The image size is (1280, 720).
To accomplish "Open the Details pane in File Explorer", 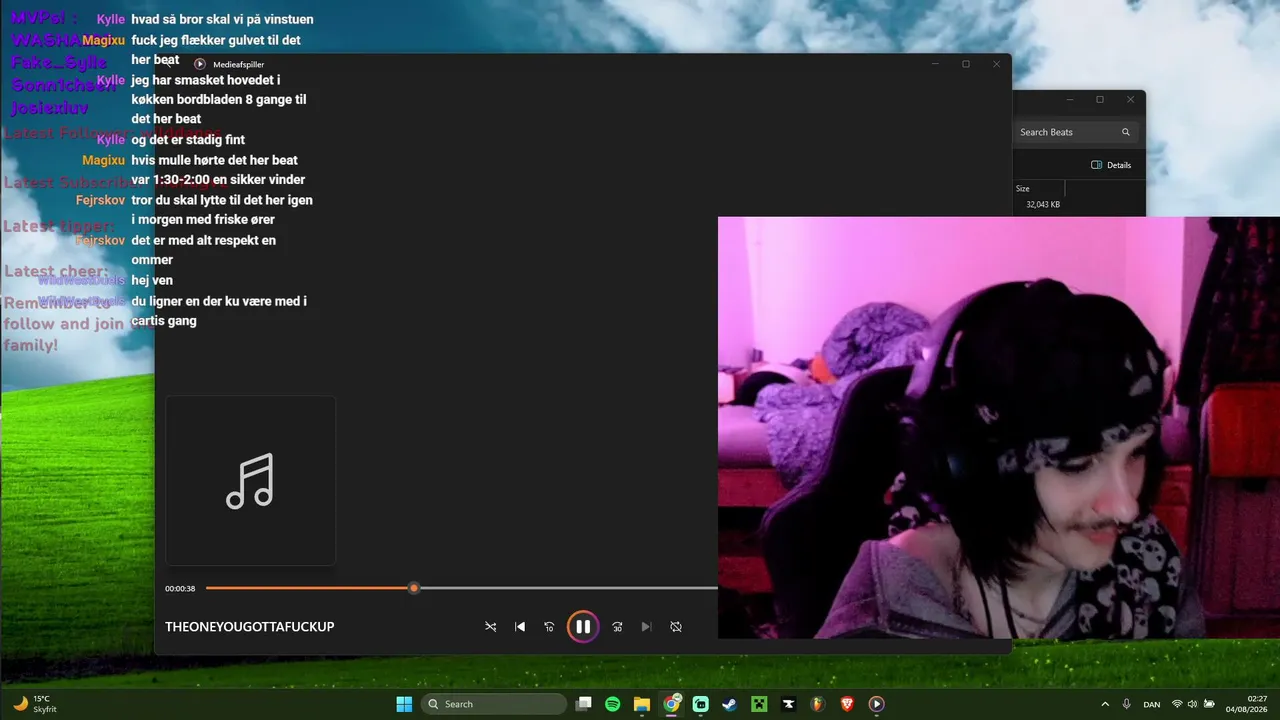I will [x=1111, y=165].
